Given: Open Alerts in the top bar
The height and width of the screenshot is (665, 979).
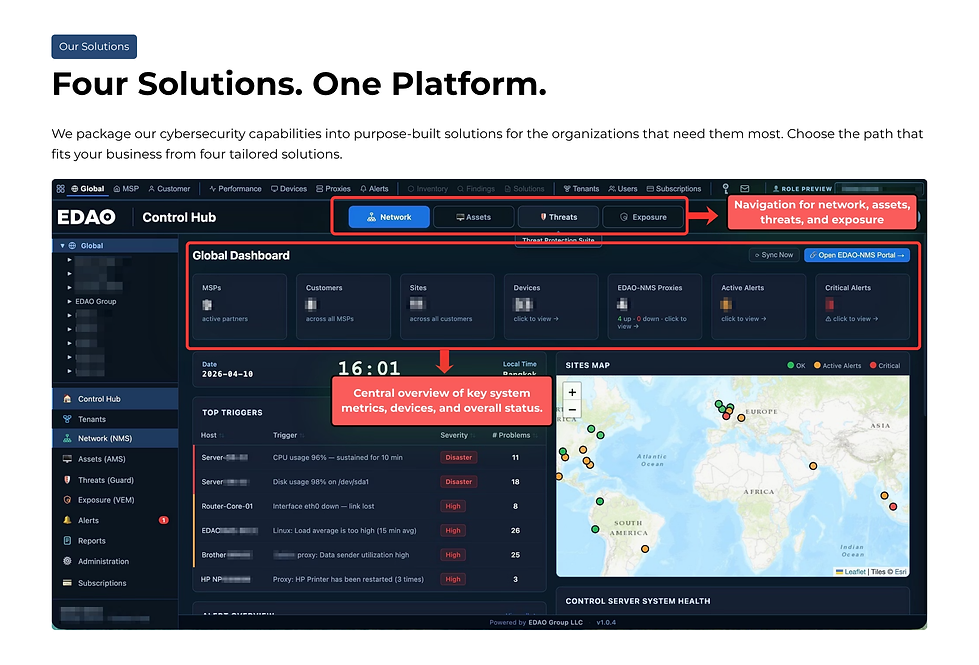Looking at the screenshot, I should point(374,189).
